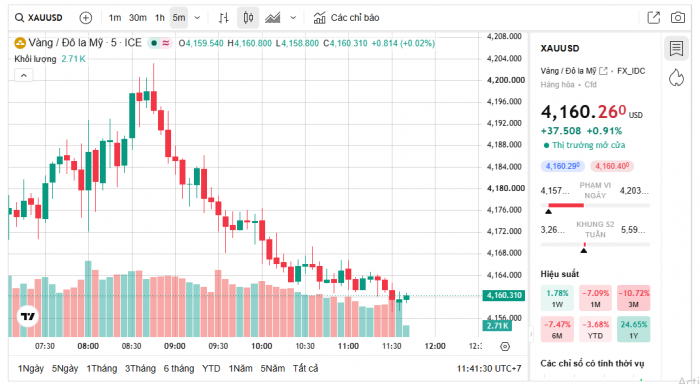Open chart settings gear near time axis
The width and height of the screenshot is (700, 384).
[x=505, y=346]
